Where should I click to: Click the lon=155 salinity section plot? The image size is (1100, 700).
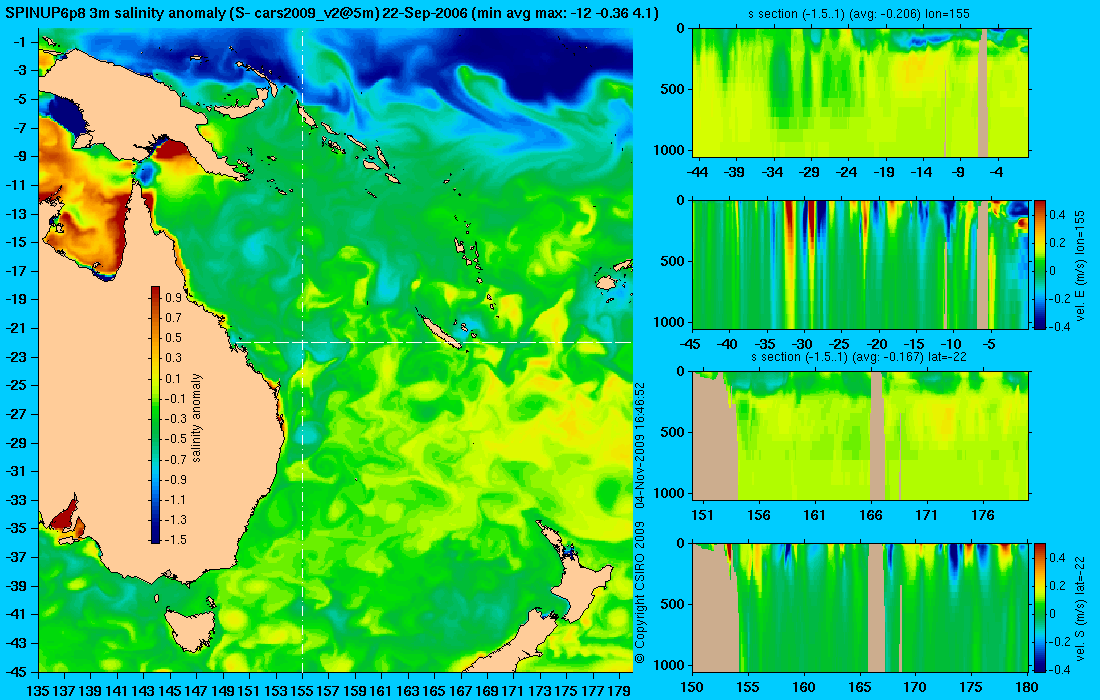pos(860,92)
